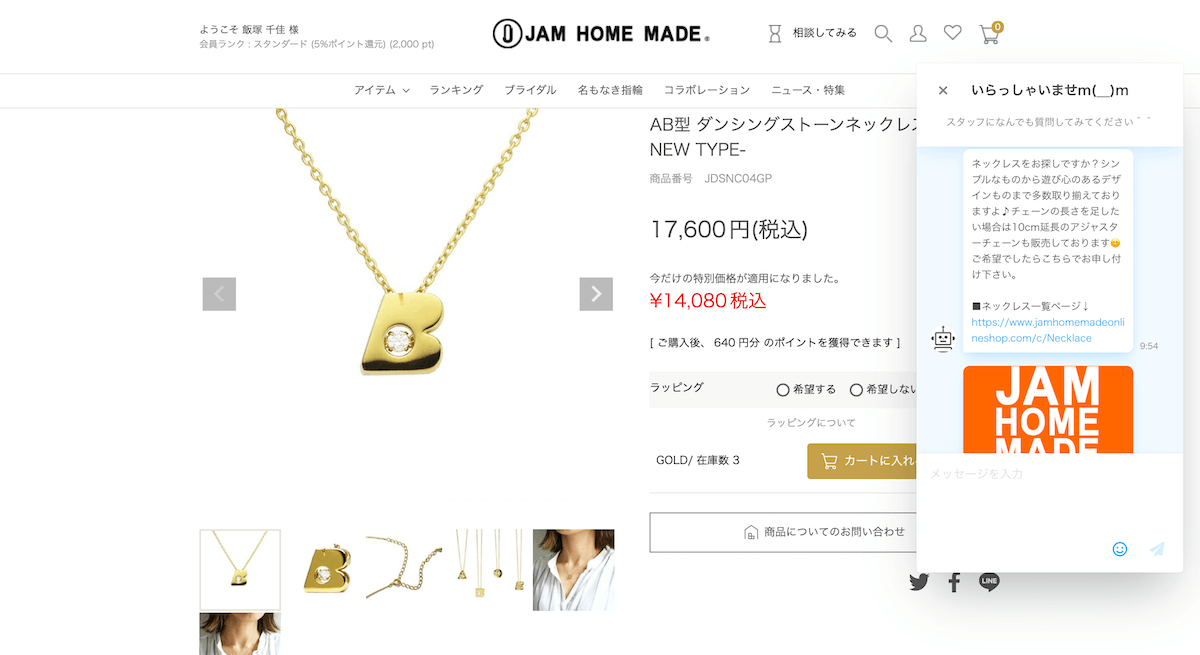This screenshot has height=655, width=1200.
Task: Click 商品についてのお問い合わせ button
Action: pyautogui.click(x=783, y=532)
